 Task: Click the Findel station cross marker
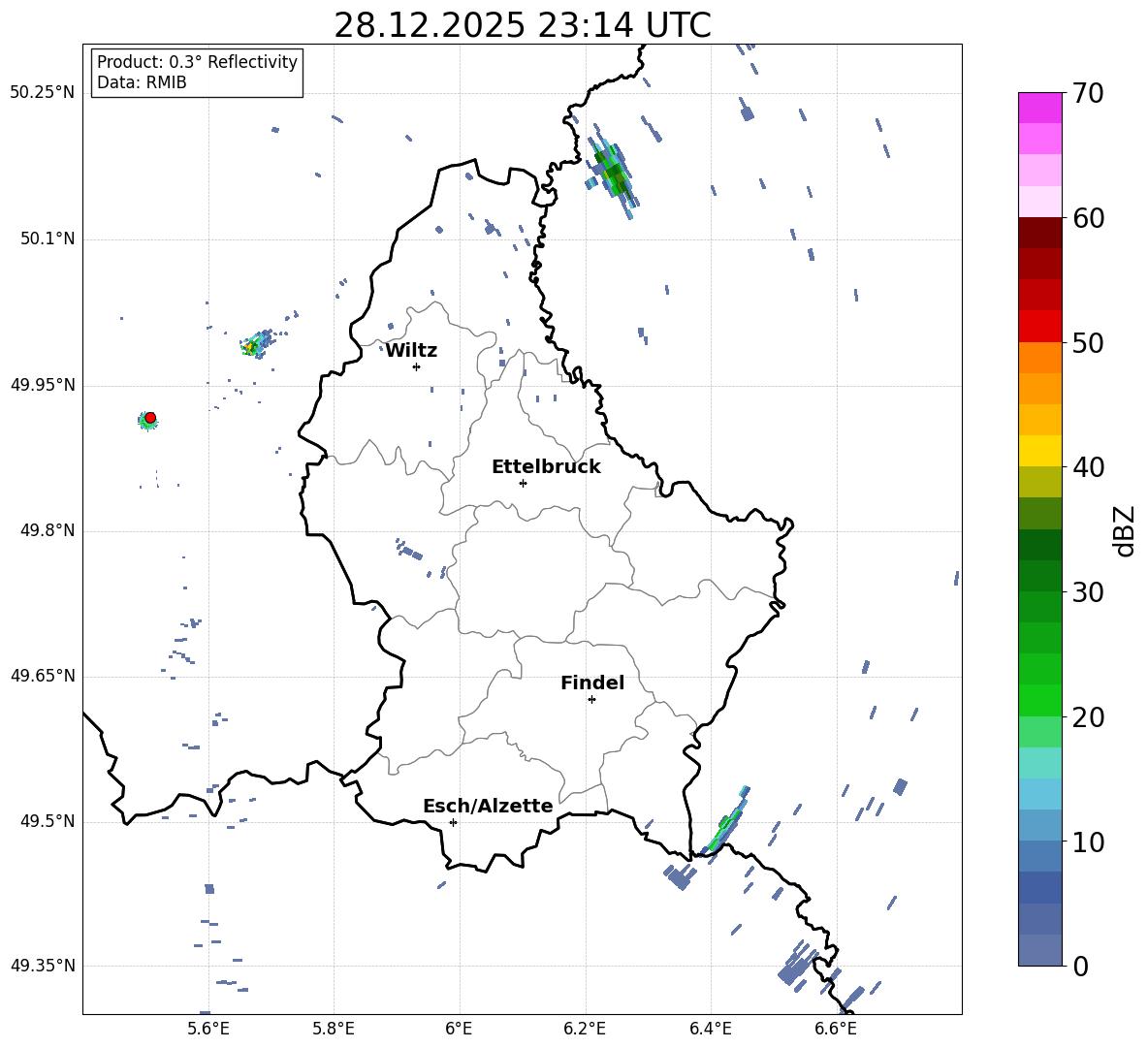(591, 700)
